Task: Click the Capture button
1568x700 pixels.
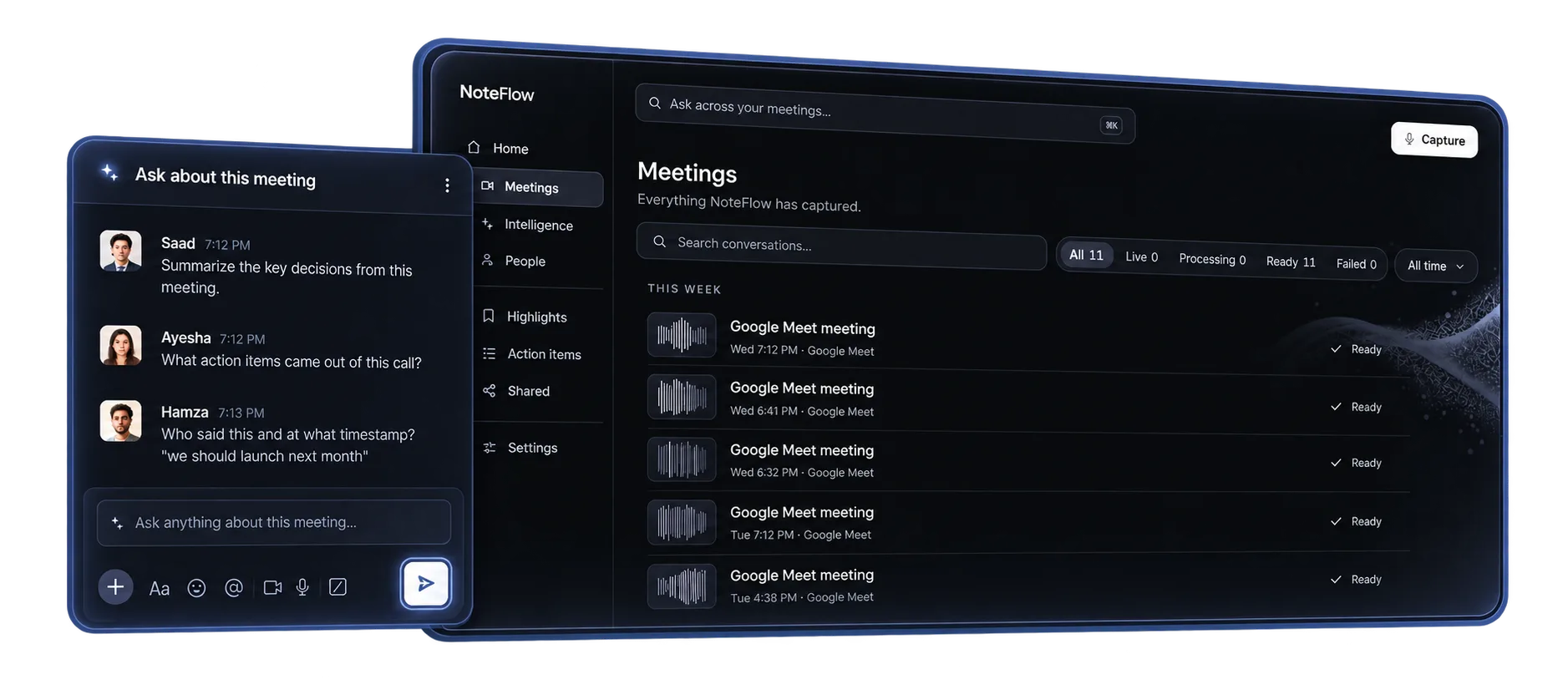Action: [x=1434, y=139]
